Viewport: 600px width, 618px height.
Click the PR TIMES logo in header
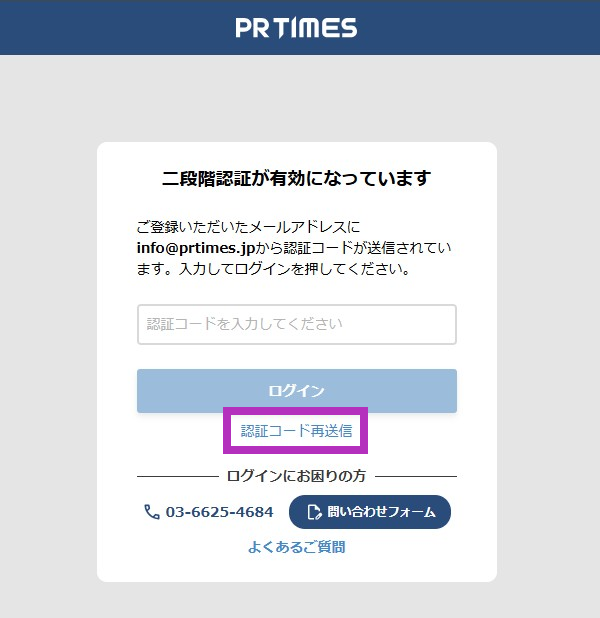pos(296,27)
